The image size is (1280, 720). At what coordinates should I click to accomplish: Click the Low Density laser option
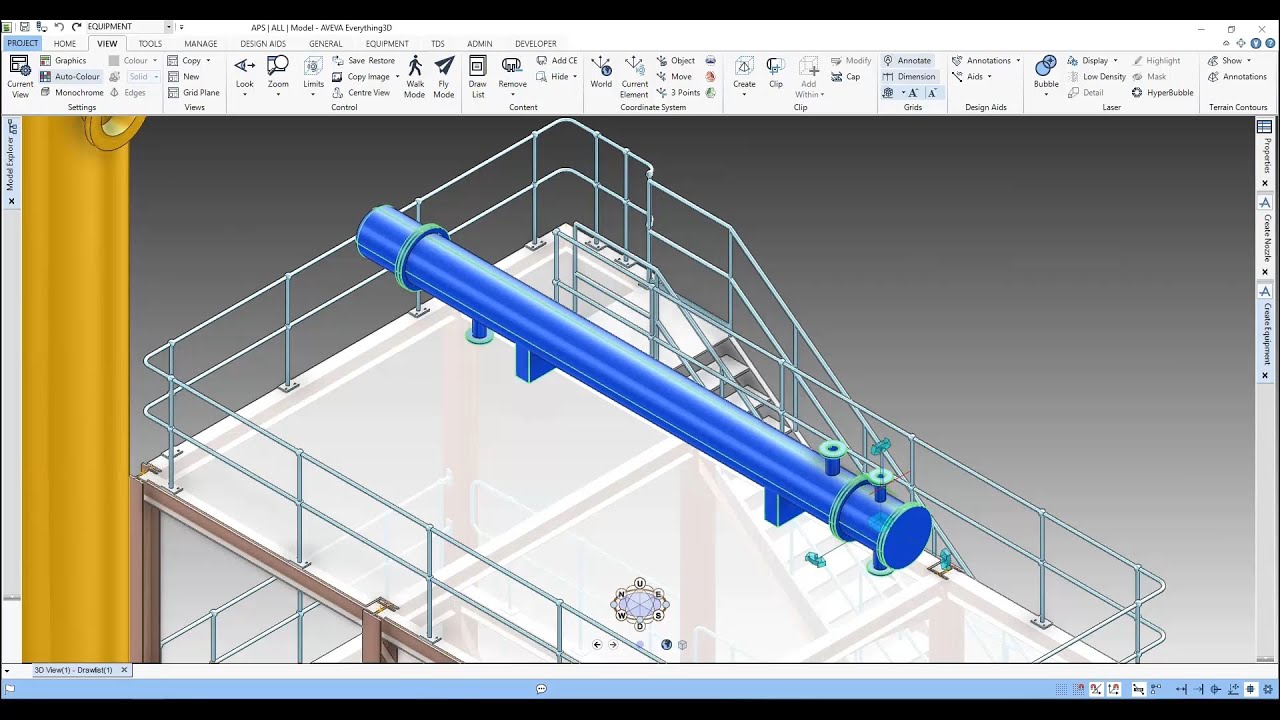pos(1096,77)
